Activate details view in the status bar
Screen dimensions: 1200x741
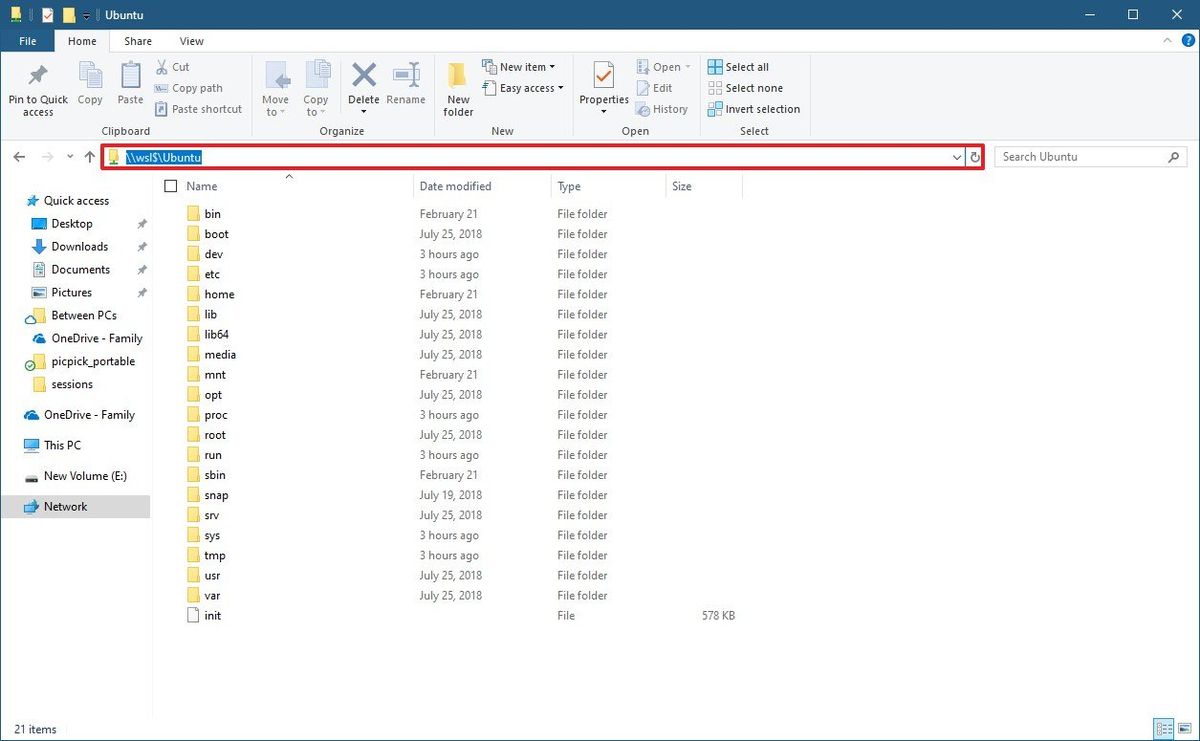coord(1164,729)
